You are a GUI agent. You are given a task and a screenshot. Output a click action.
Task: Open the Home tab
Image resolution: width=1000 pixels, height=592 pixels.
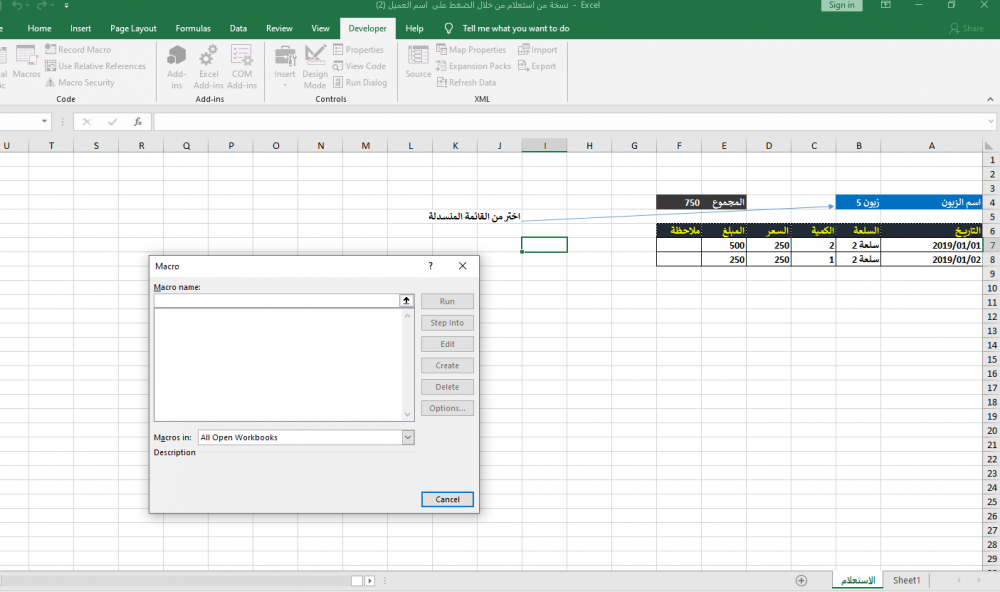40,28
